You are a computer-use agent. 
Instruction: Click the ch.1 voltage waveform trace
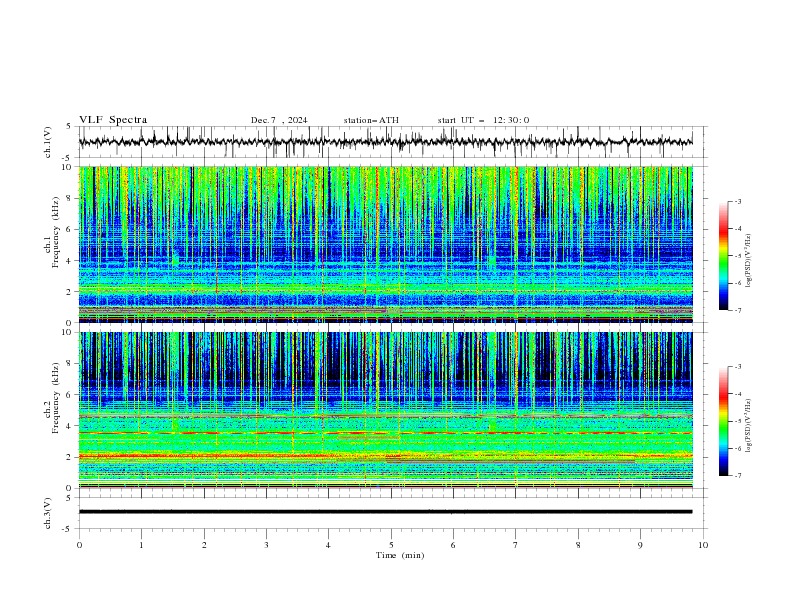[x=385, y=142]
